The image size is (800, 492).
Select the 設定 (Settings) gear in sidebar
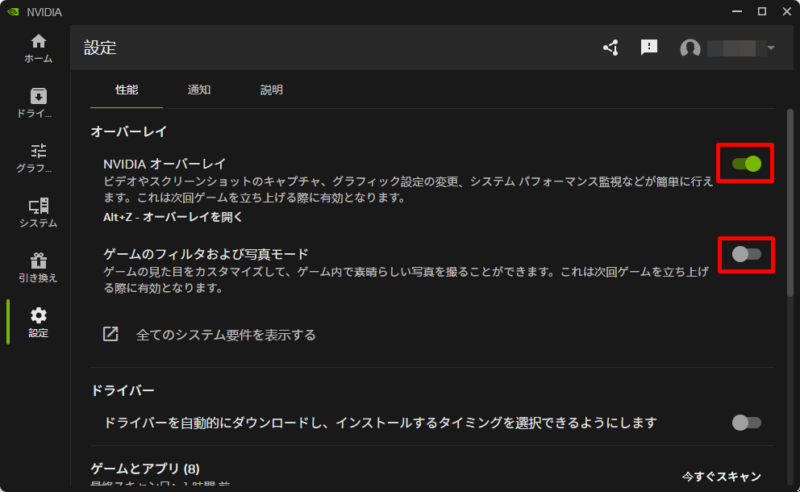38,322
